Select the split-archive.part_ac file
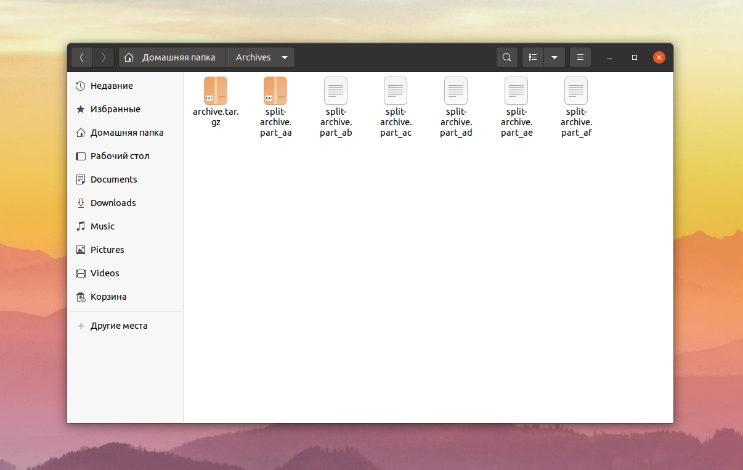743x470 pixels. coord(395,92)
